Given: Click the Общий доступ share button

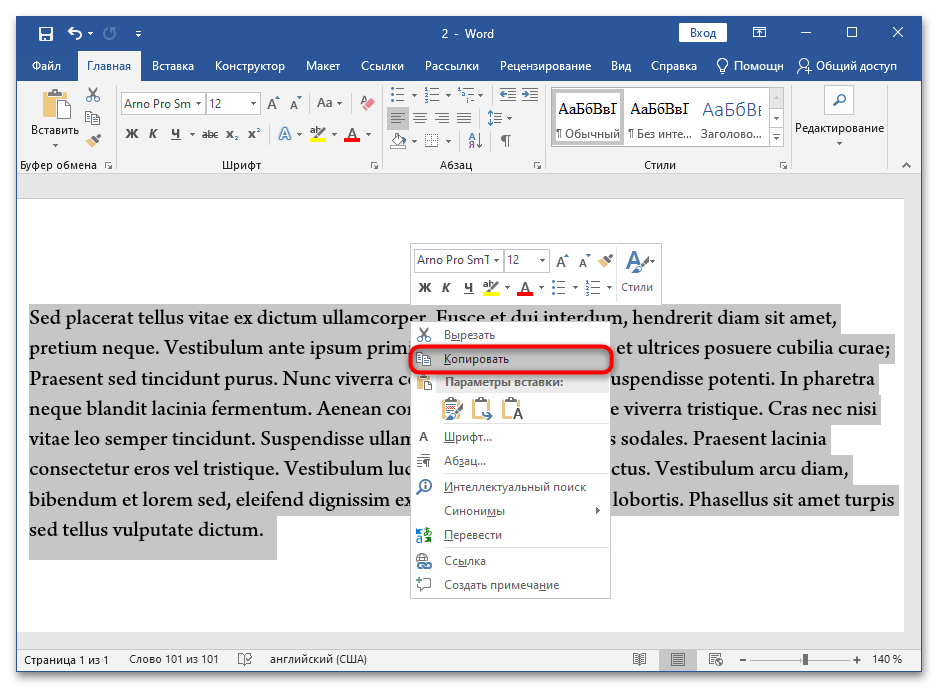Looking at the screenshot, I should point(847,66).
